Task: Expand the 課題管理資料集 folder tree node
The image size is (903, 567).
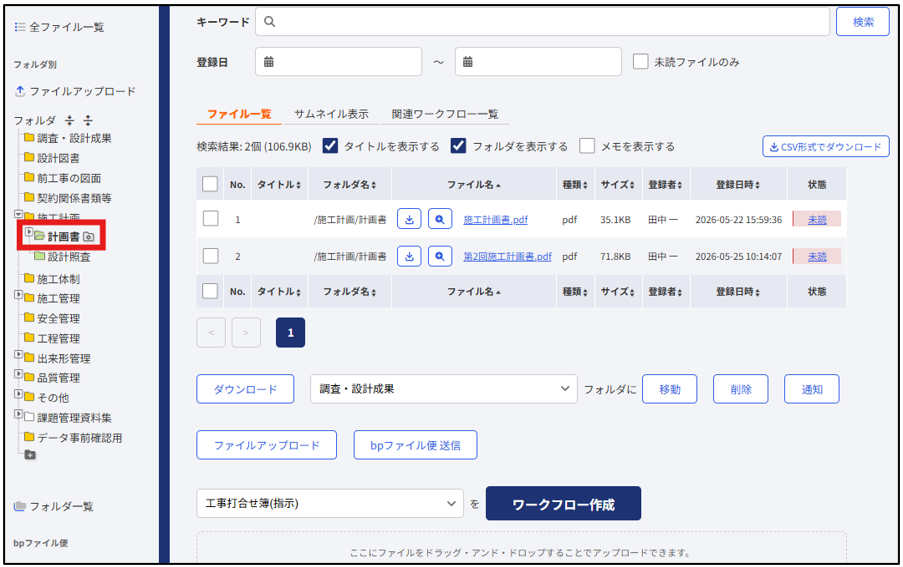Action: 18,414
